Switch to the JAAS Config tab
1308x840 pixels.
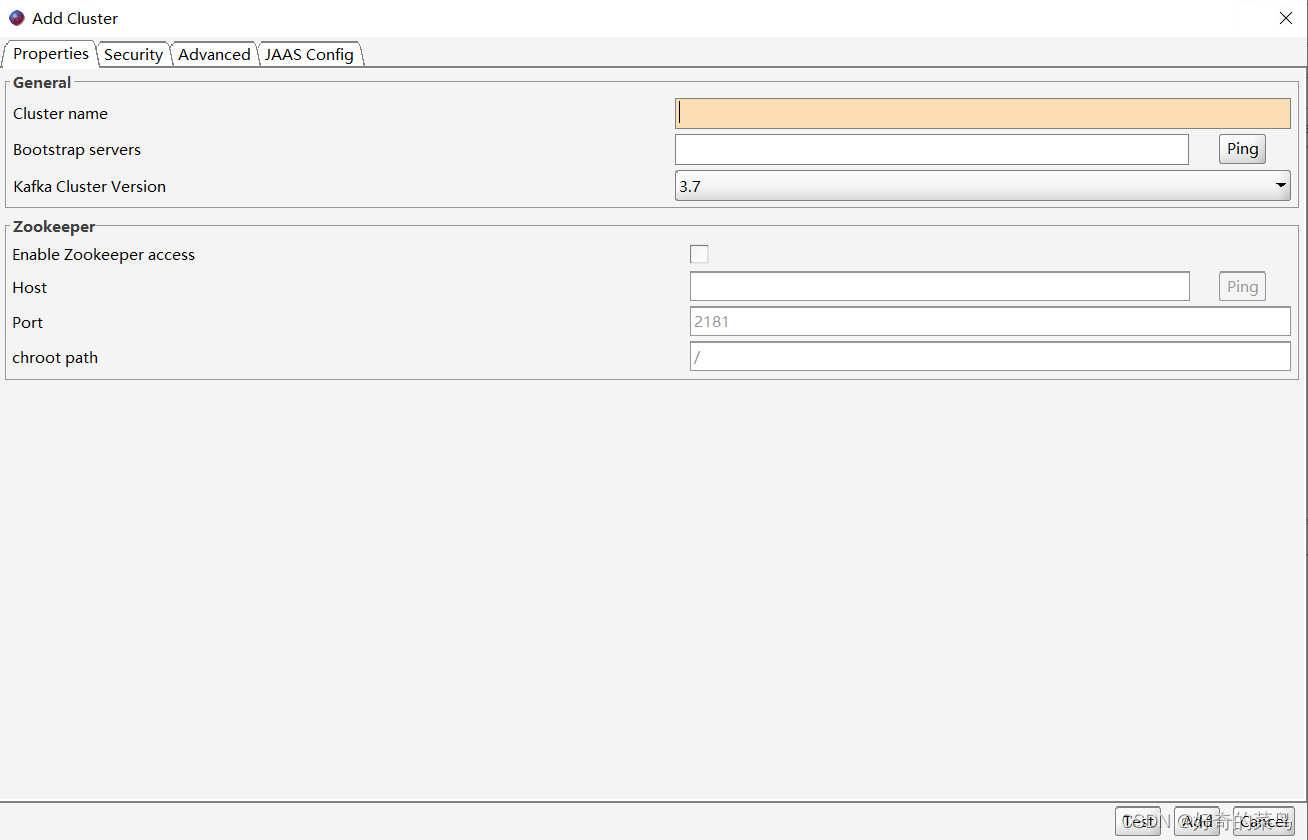309,55
